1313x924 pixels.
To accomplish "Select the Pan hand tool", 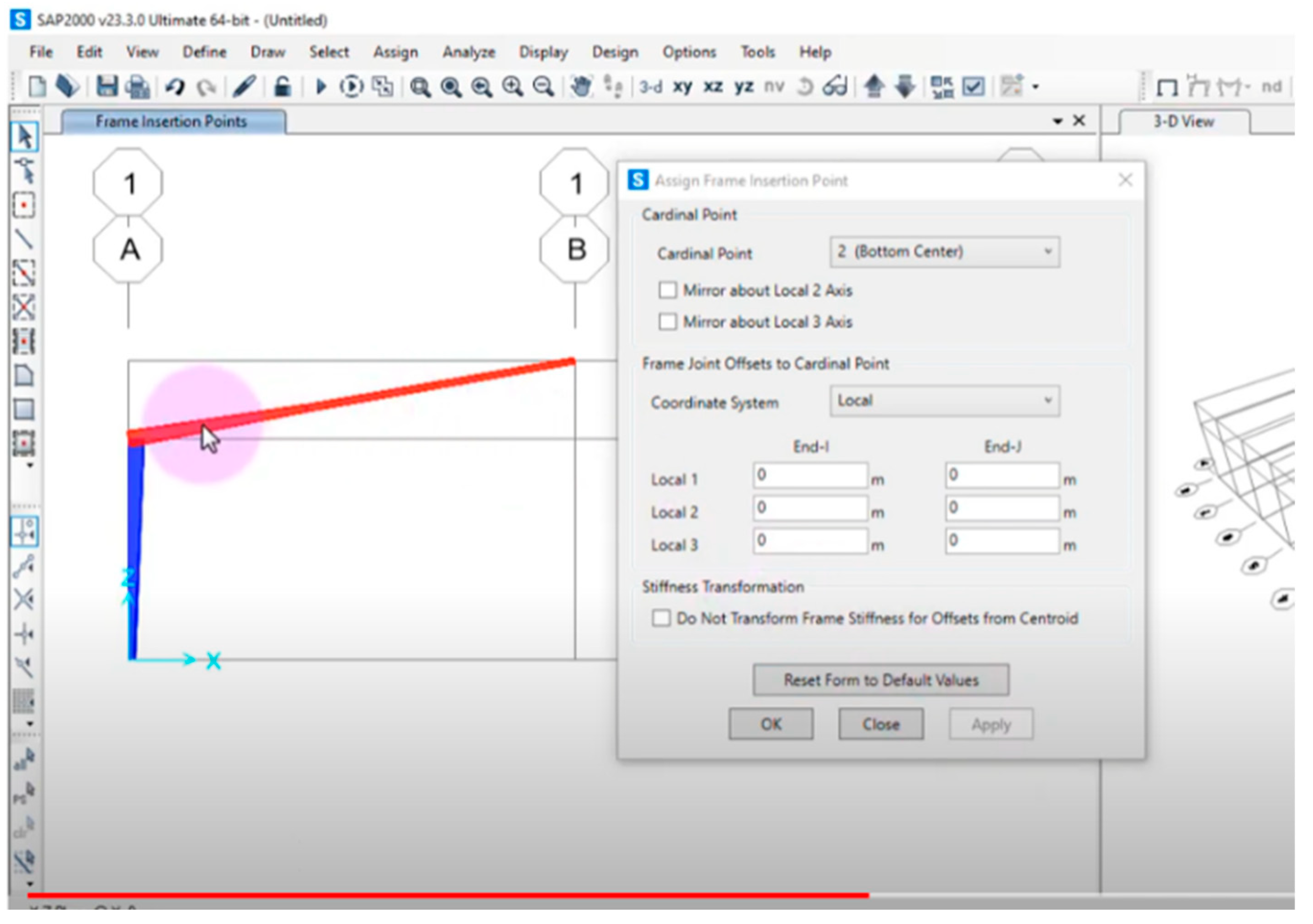I will [x=581, y=87].
